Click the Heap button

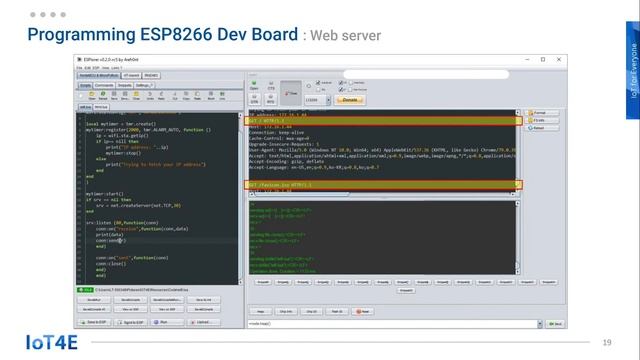click(x=260, y=311)
